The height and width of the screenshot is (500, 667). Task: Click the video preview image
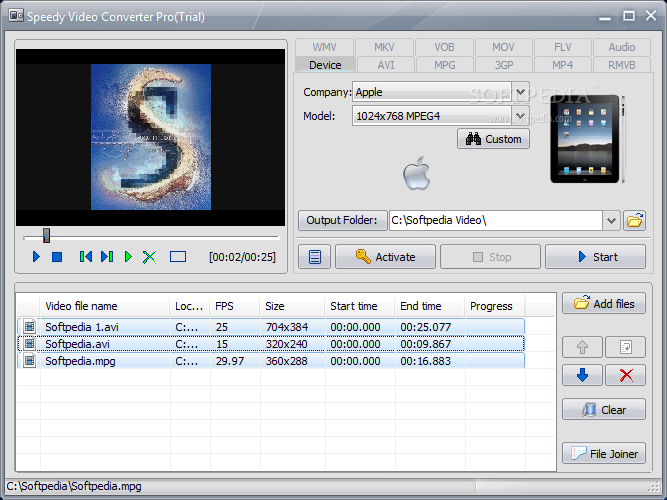point(151,137)
